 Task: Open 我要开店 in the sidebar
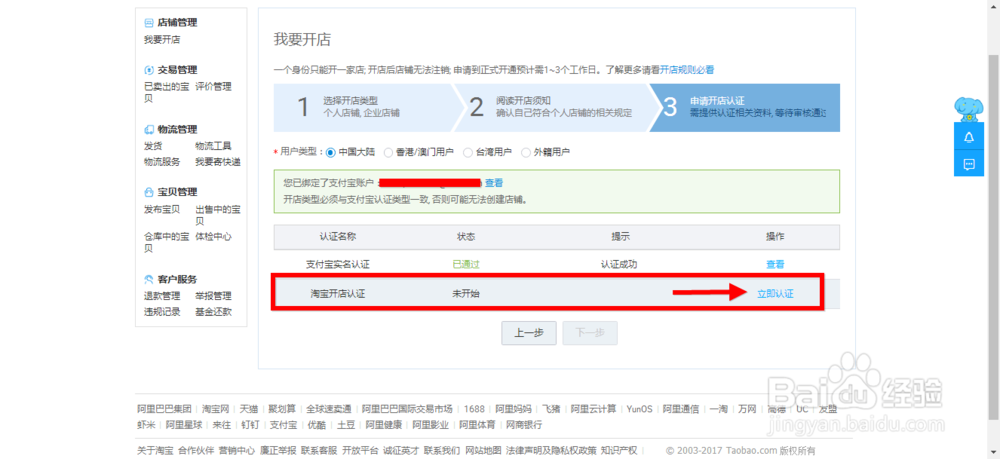click(x=162, y=40)
